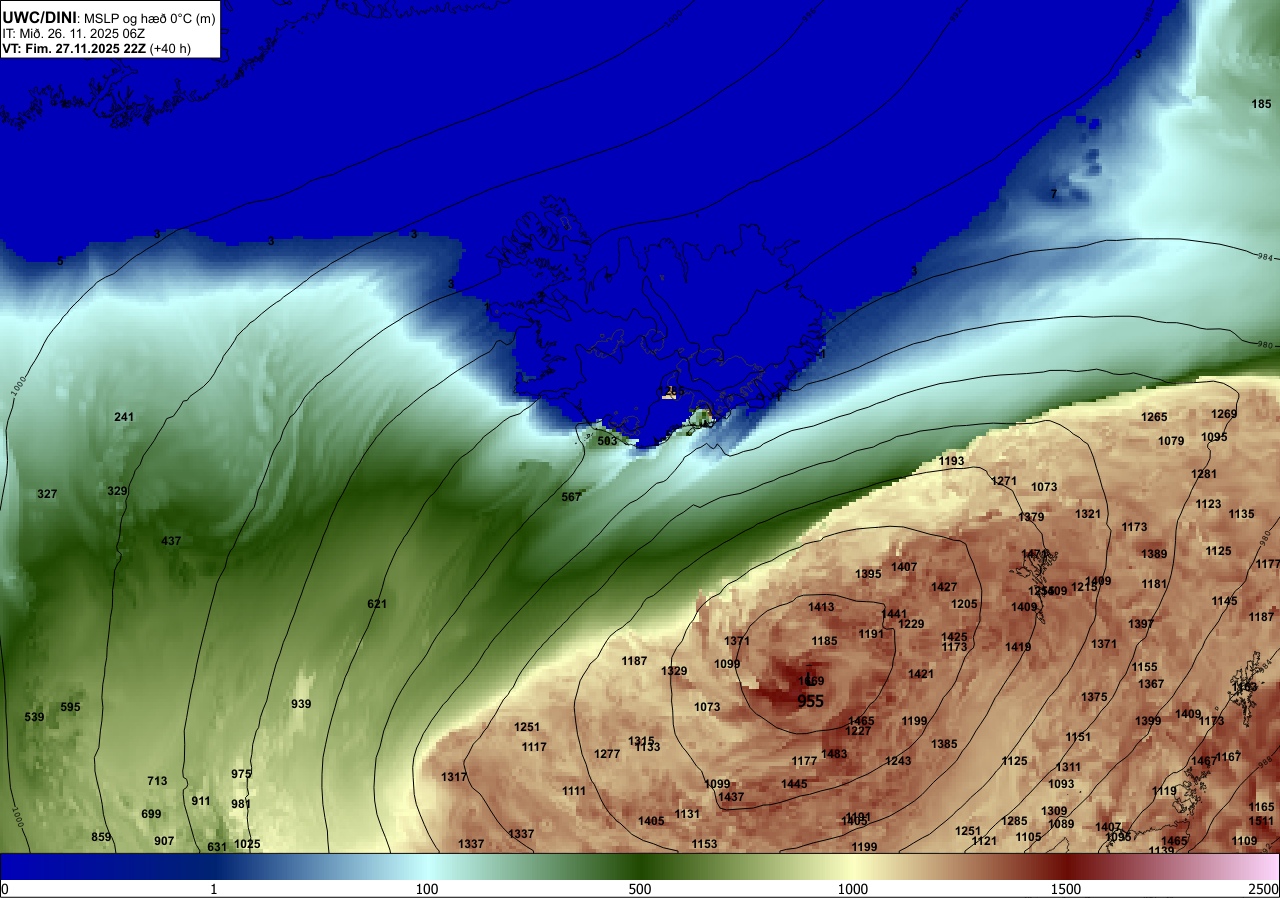Click the freezing level value 1193
Image resolution: width=1280 pixels, height=898 pixels.
click(952, 461)
